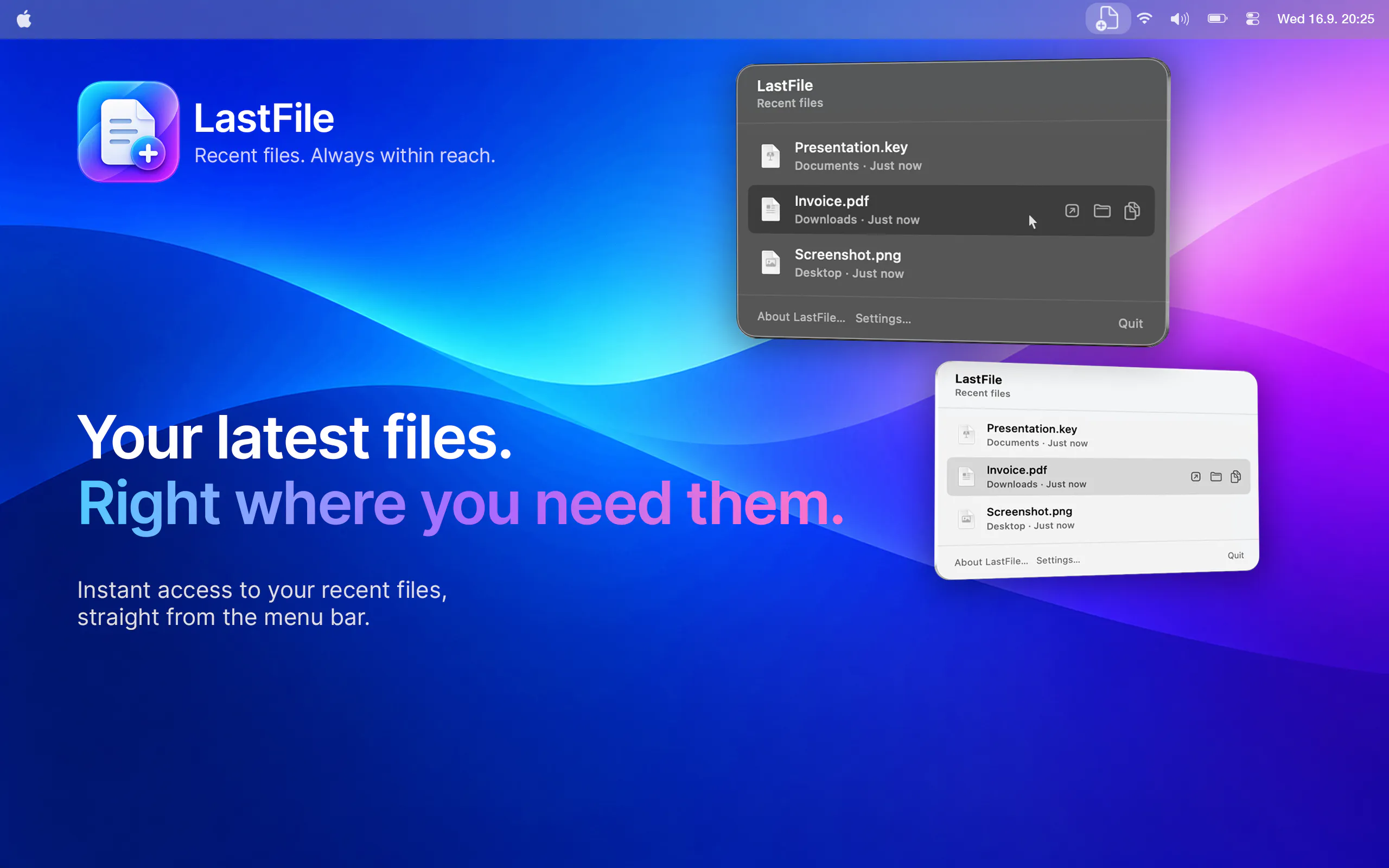Click About LastFile... in light panel

991,561
